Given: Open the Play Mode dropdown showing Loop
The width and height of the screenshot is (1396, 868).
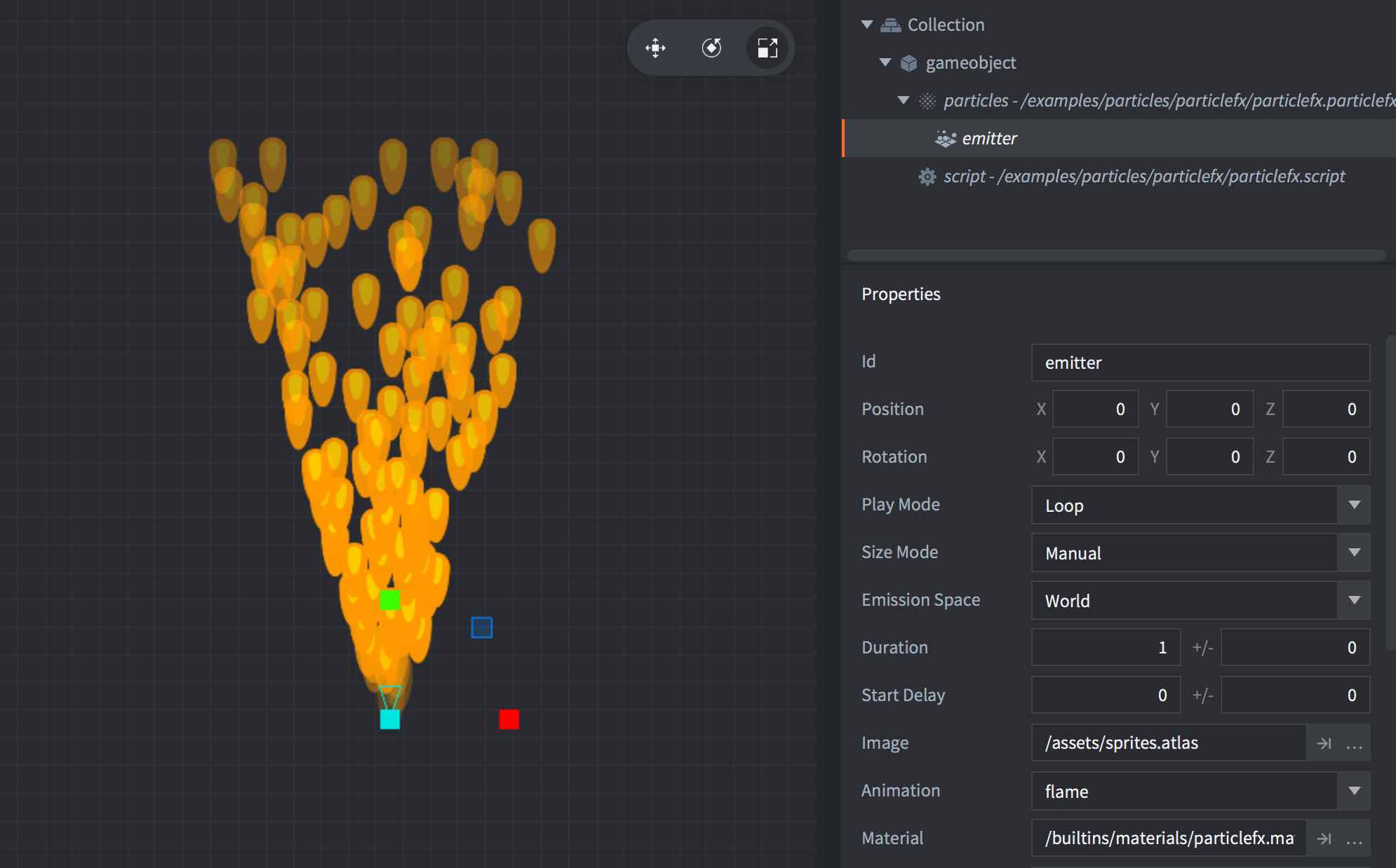Looking at the screenshot, I should pos(1355,505).
